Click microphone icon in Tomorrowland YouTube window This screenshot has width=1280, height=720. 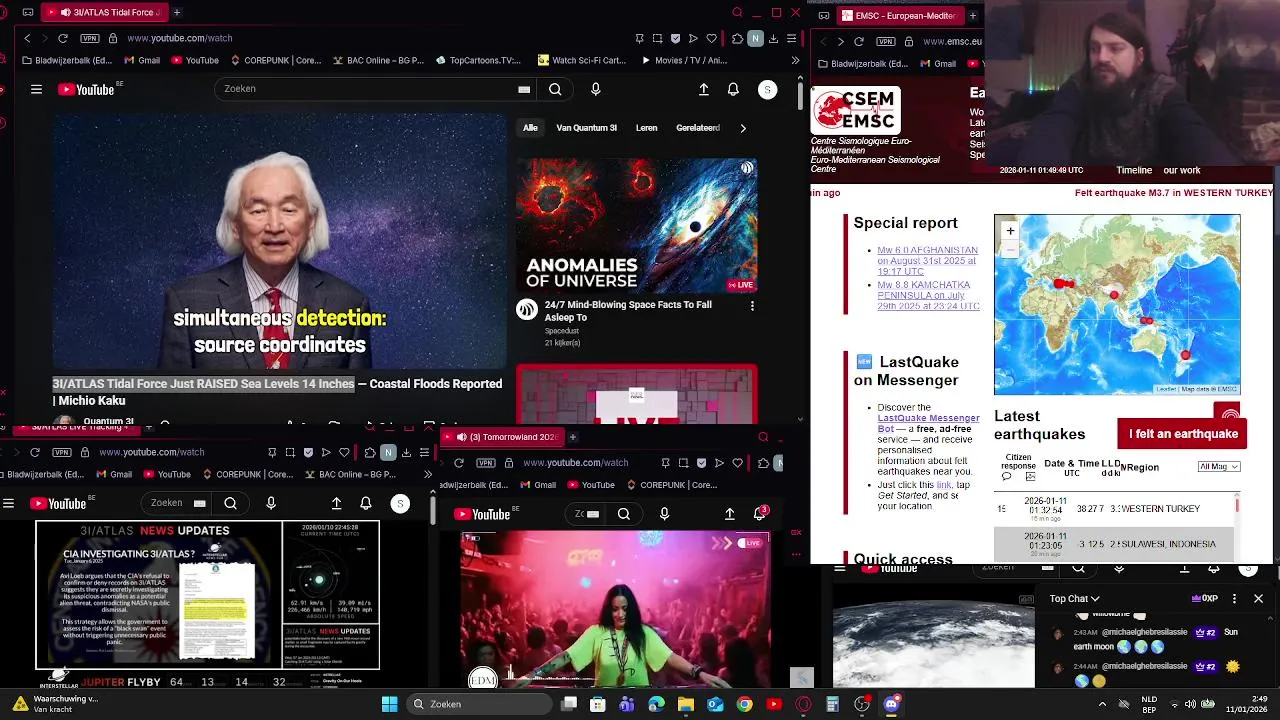pyautogui.click(x=664, y=514)
